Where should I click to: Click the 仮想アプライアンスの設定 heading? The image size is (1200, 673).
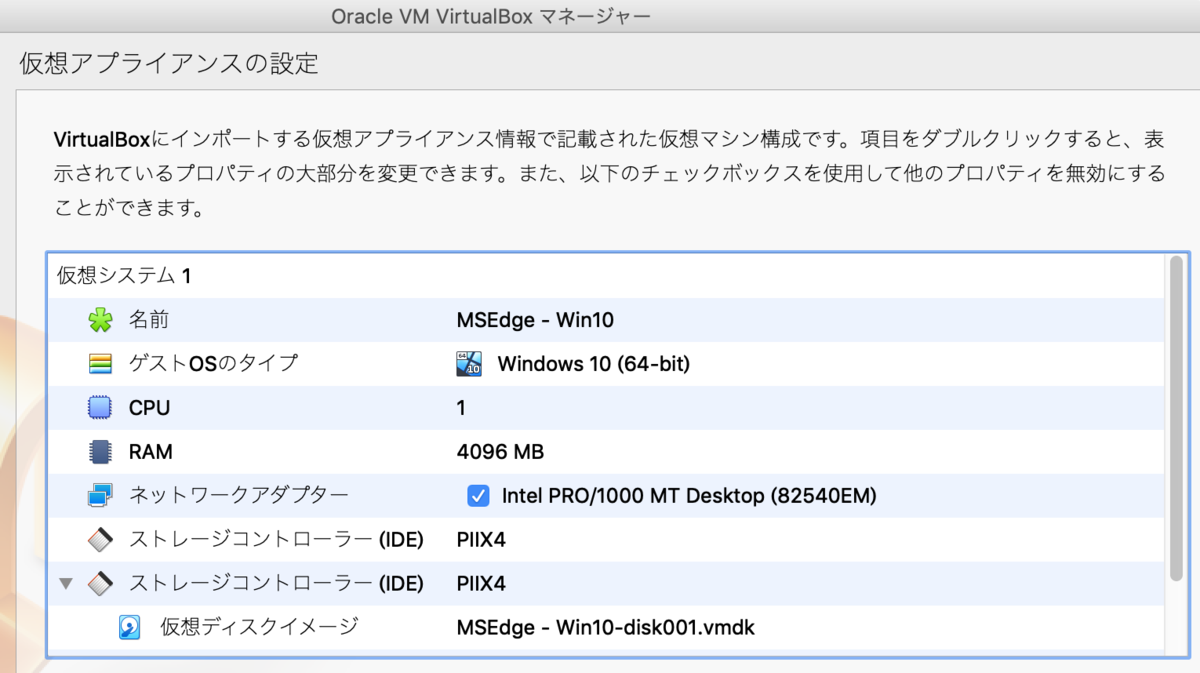169,64
